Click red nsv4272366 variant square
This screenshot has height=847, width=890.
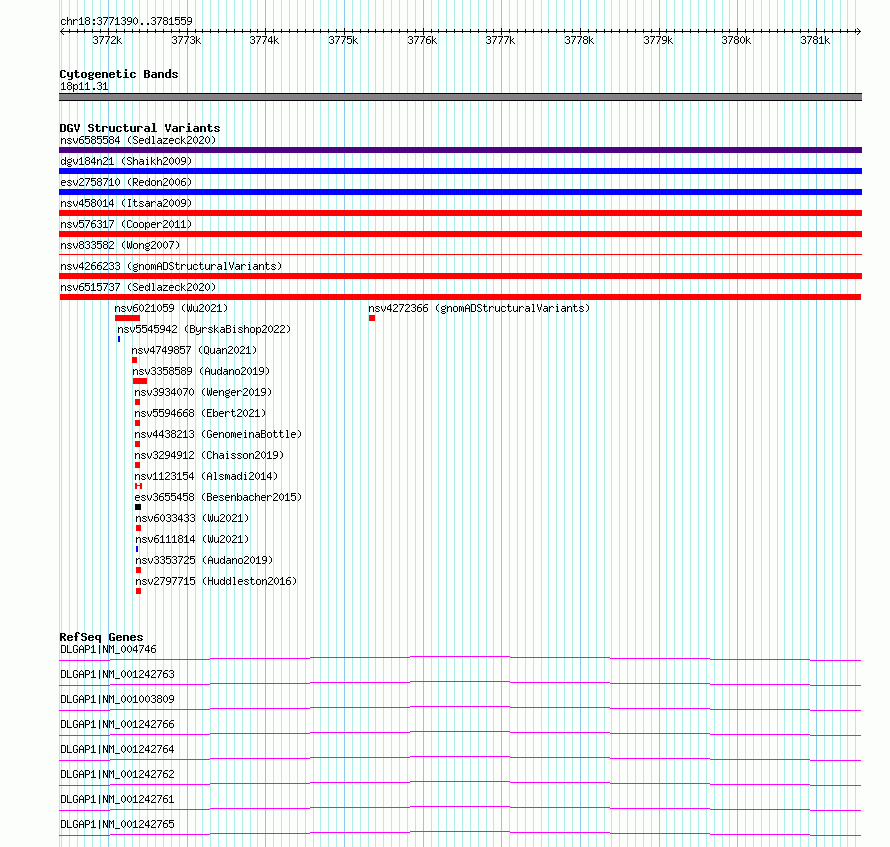[x=372, y=318]
